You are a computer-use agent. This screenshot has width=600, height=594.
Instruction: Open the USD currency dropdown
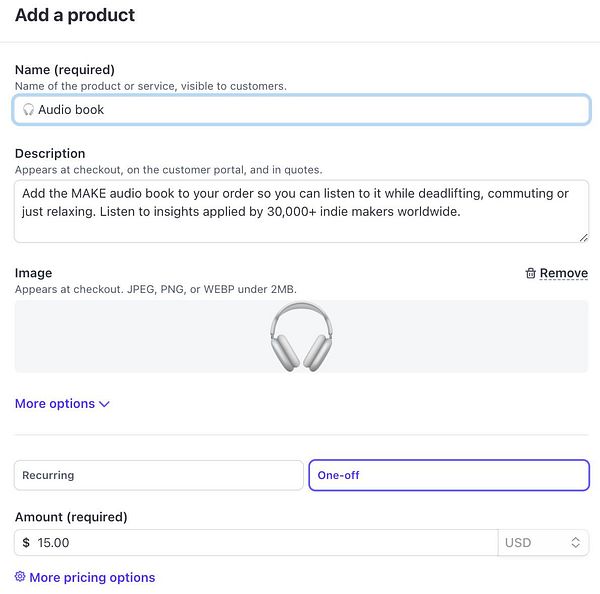[x=540, y=543]
